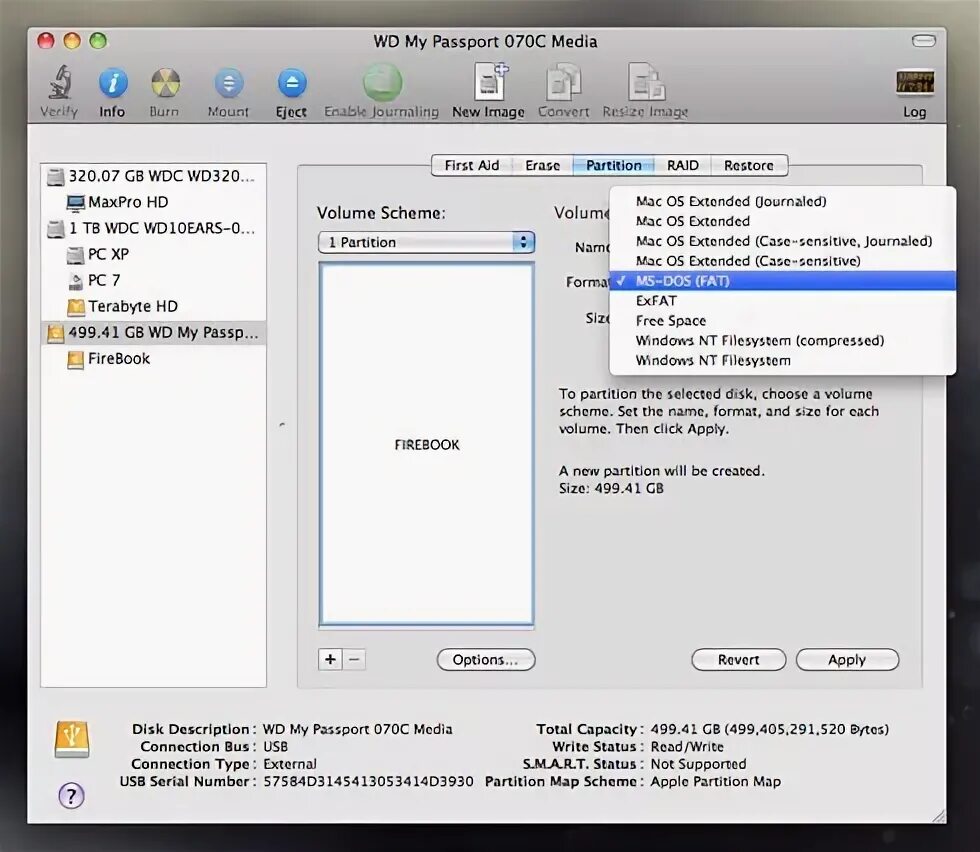Image resolution: width=980 pixels, height=852 pixels.
Task: Select the FIREBOOK partition block
Action: tap(427, 444)
